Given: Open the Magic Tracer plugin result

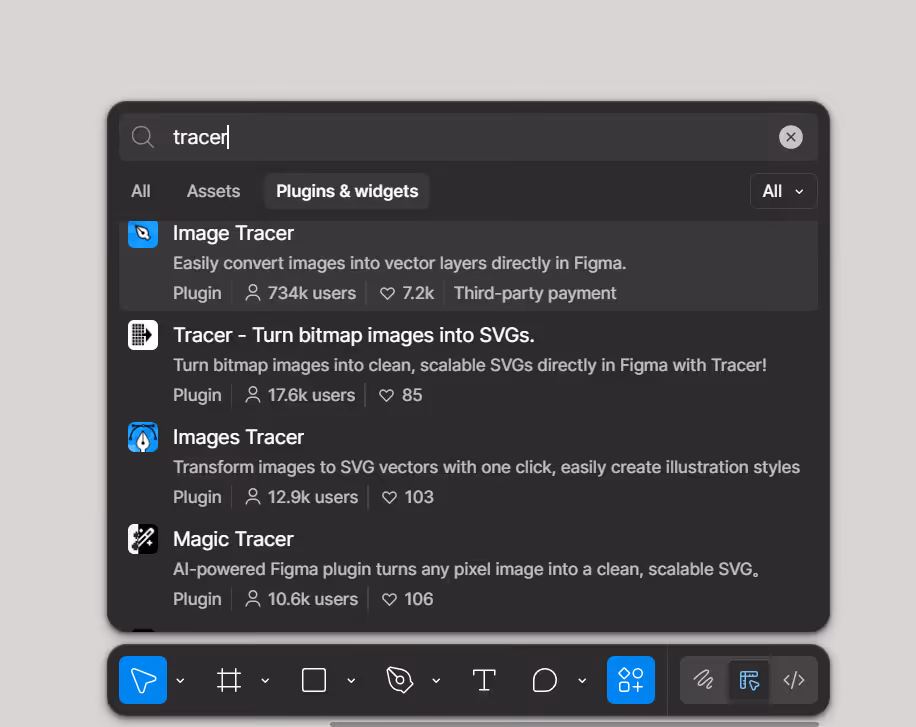Looking at the screenshot, I should (469, 567).
